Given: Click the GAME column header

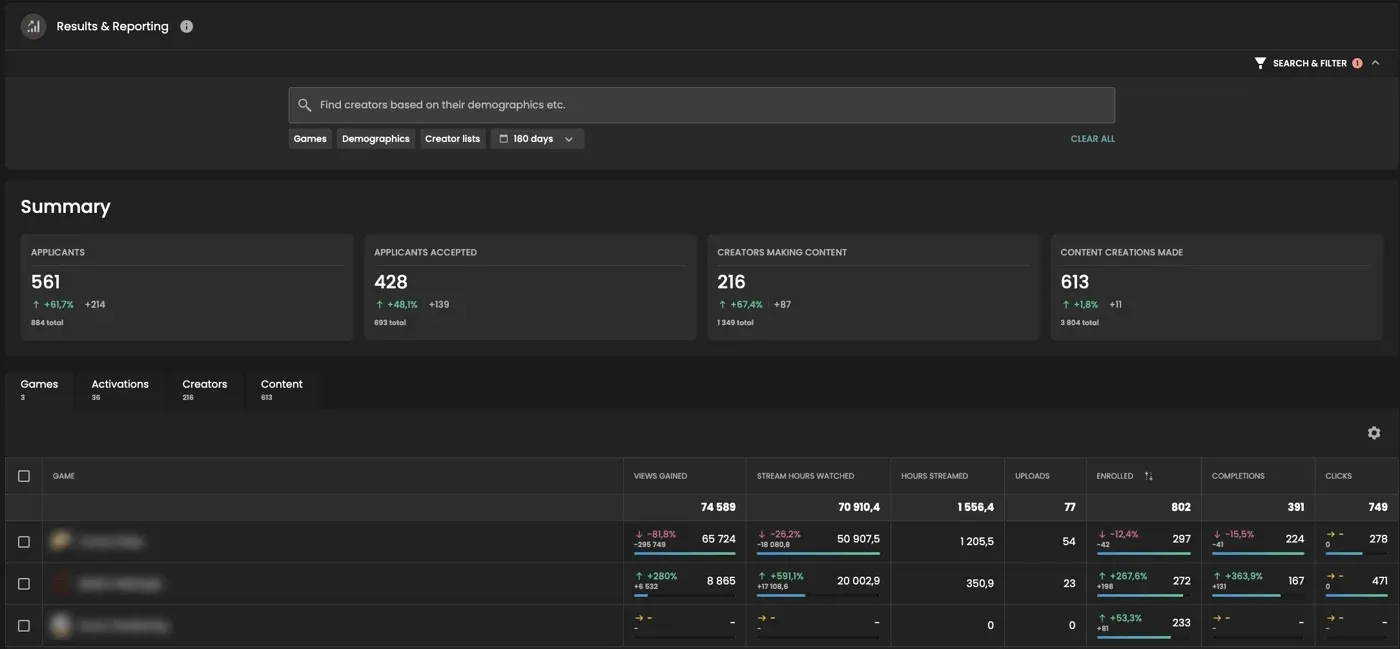Looking at the screenshot, I should (x=64, y=476).
